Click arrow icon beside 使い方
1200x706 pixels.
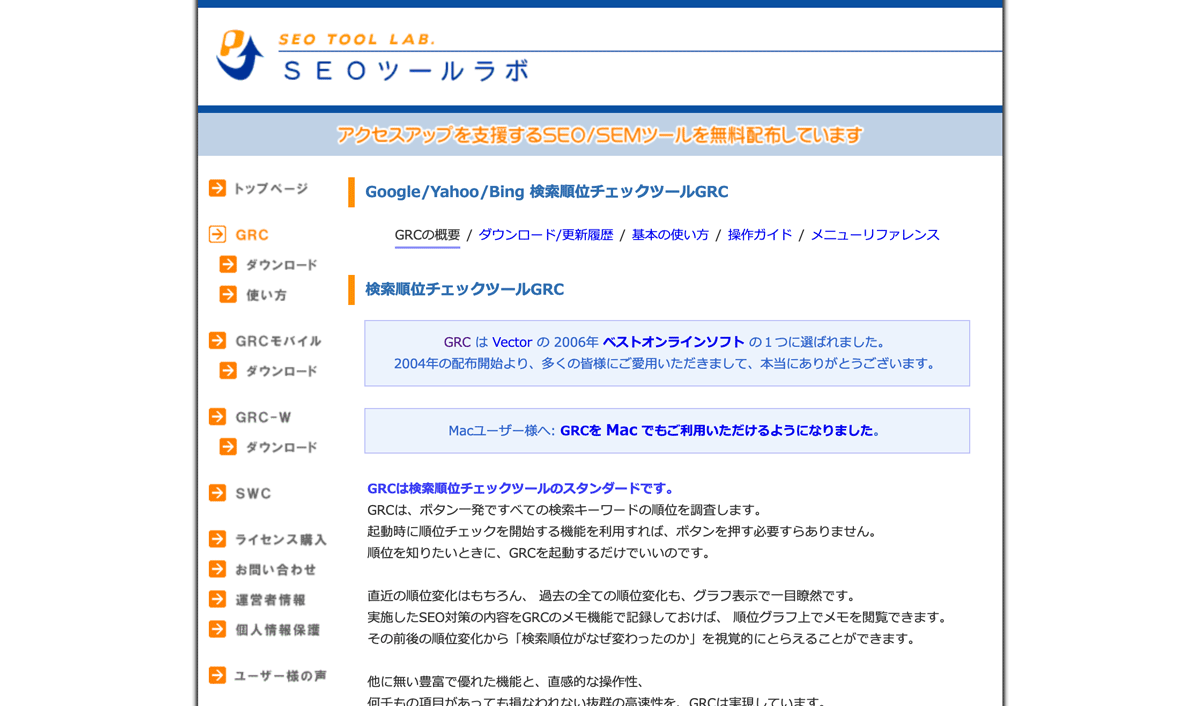coord(228,294)
